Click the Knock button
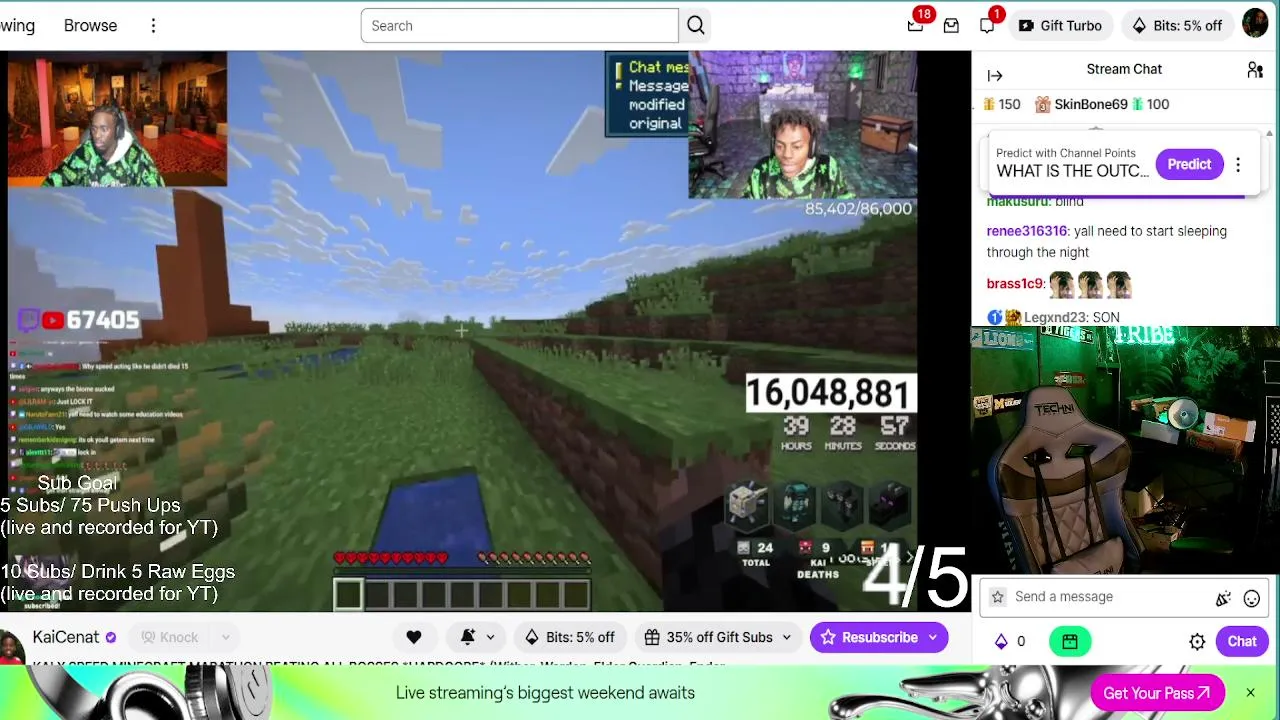The height and width of the screenshot is (720, 1280). point(170,637)
